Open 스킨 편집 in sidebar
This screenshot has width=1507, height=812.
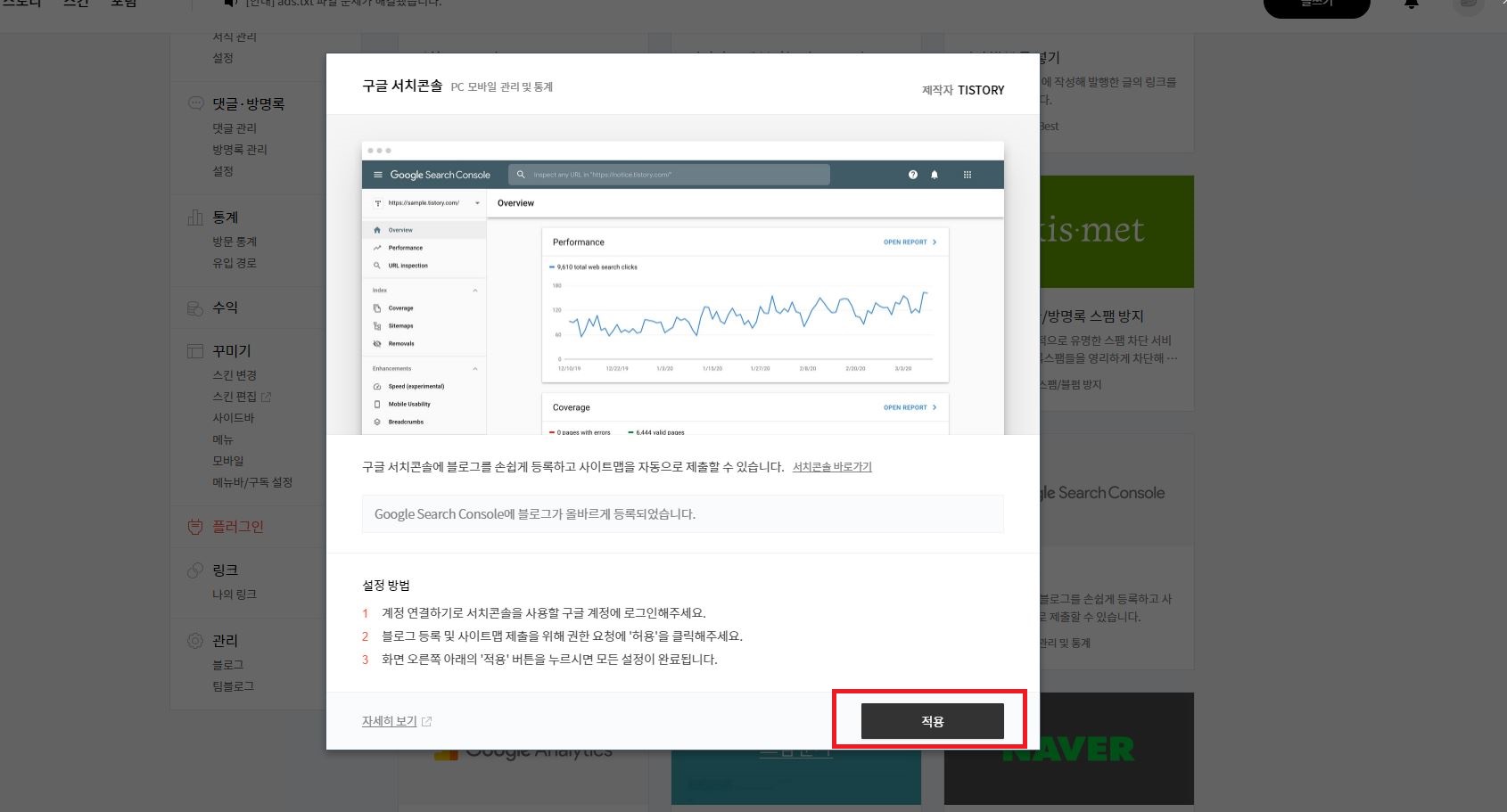click(x=235, y=397)
